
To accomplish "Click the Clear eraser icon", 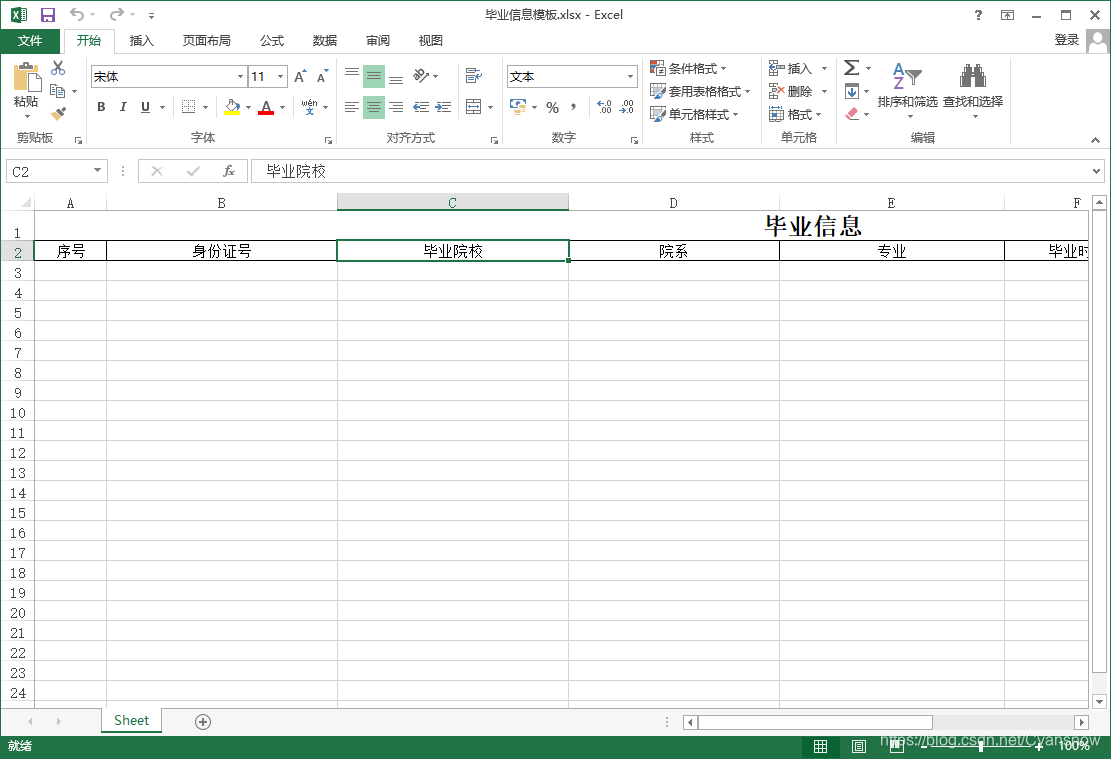I will tap(852, 114).
